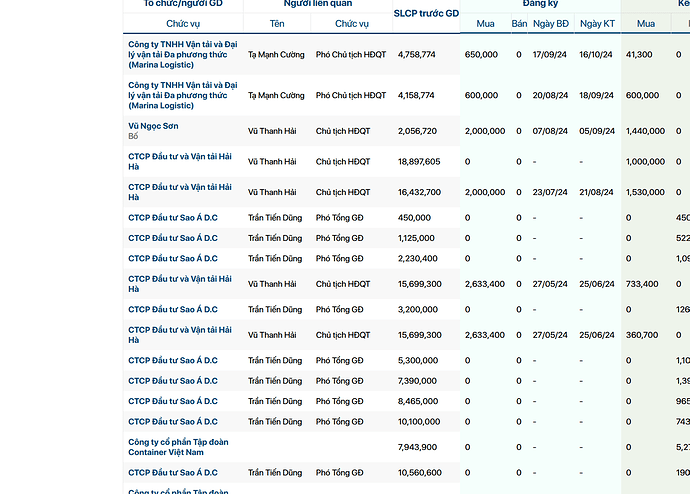The width and height of the screenshot is (690, 494).
Task: Open Sao Á D.C link in 3,200,000 row
Action: (173, 310)
